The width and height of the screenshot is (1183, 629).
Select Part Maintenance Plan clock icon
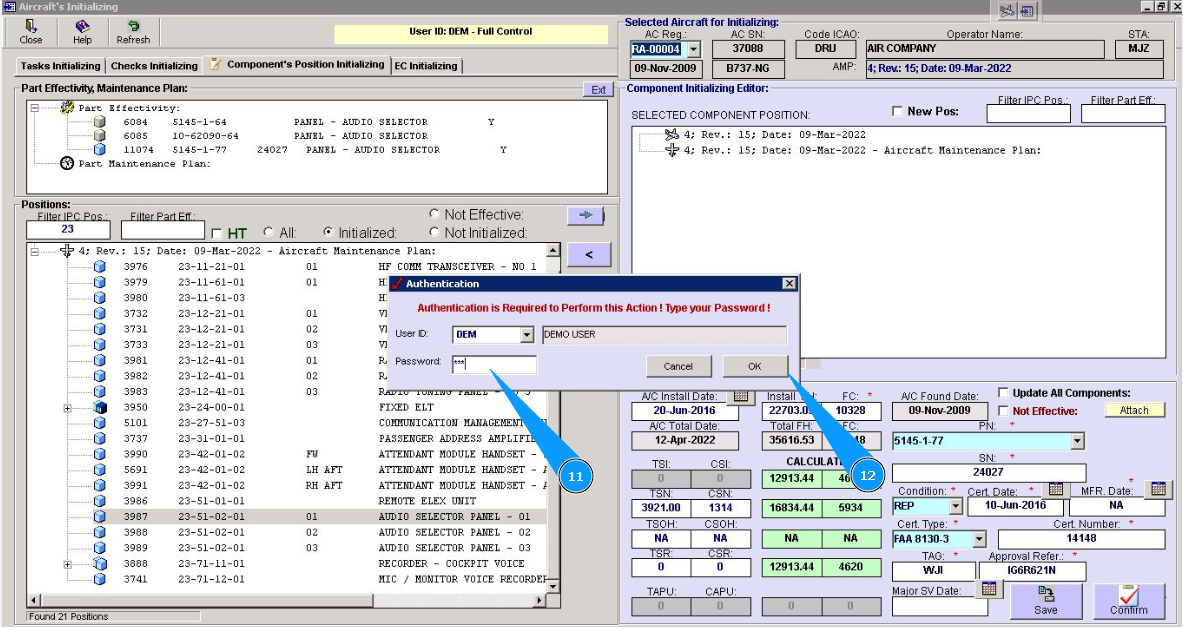[x=67, y=164]
